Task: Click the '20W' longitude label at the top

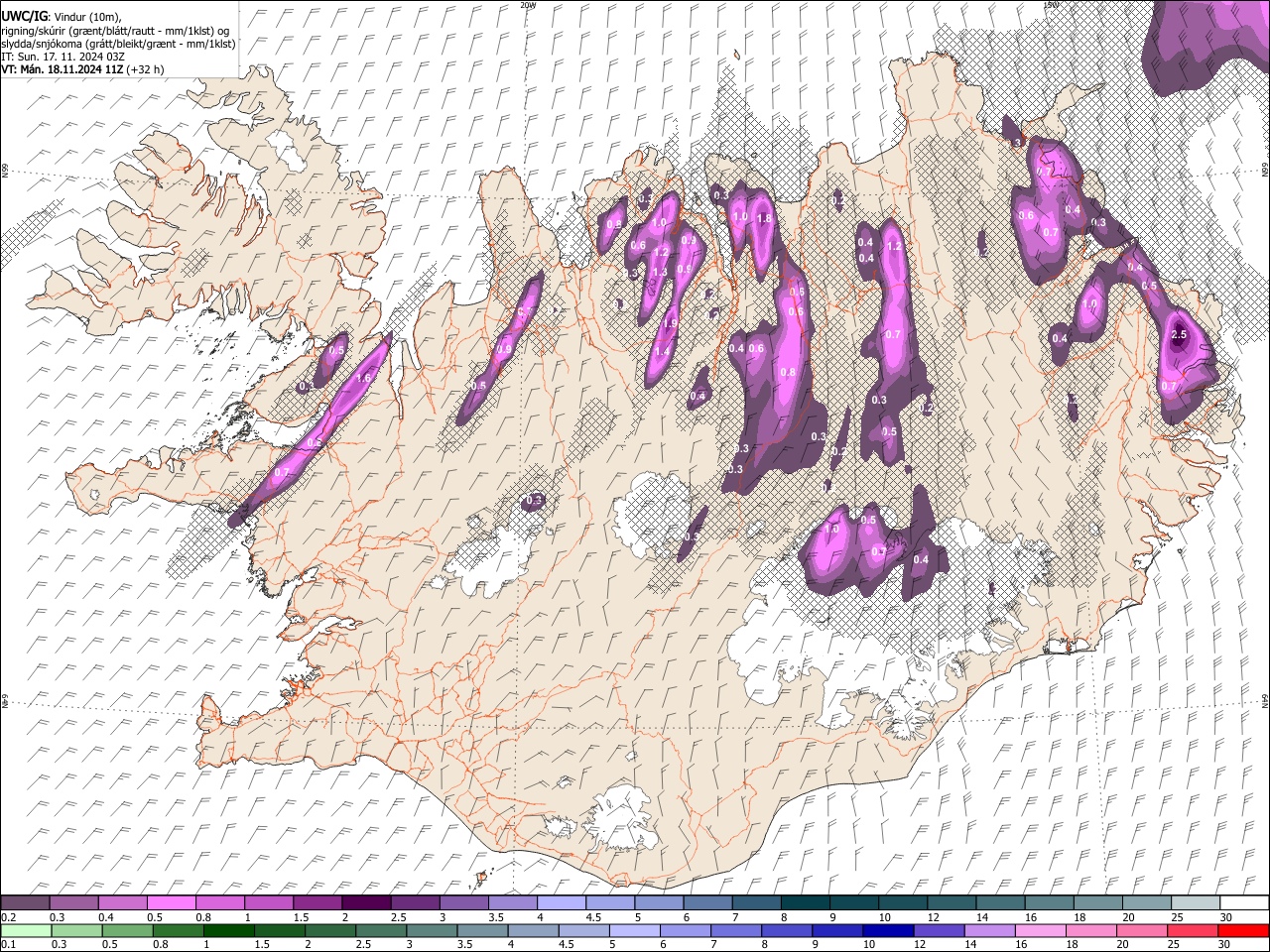Action: coord(528,5)
